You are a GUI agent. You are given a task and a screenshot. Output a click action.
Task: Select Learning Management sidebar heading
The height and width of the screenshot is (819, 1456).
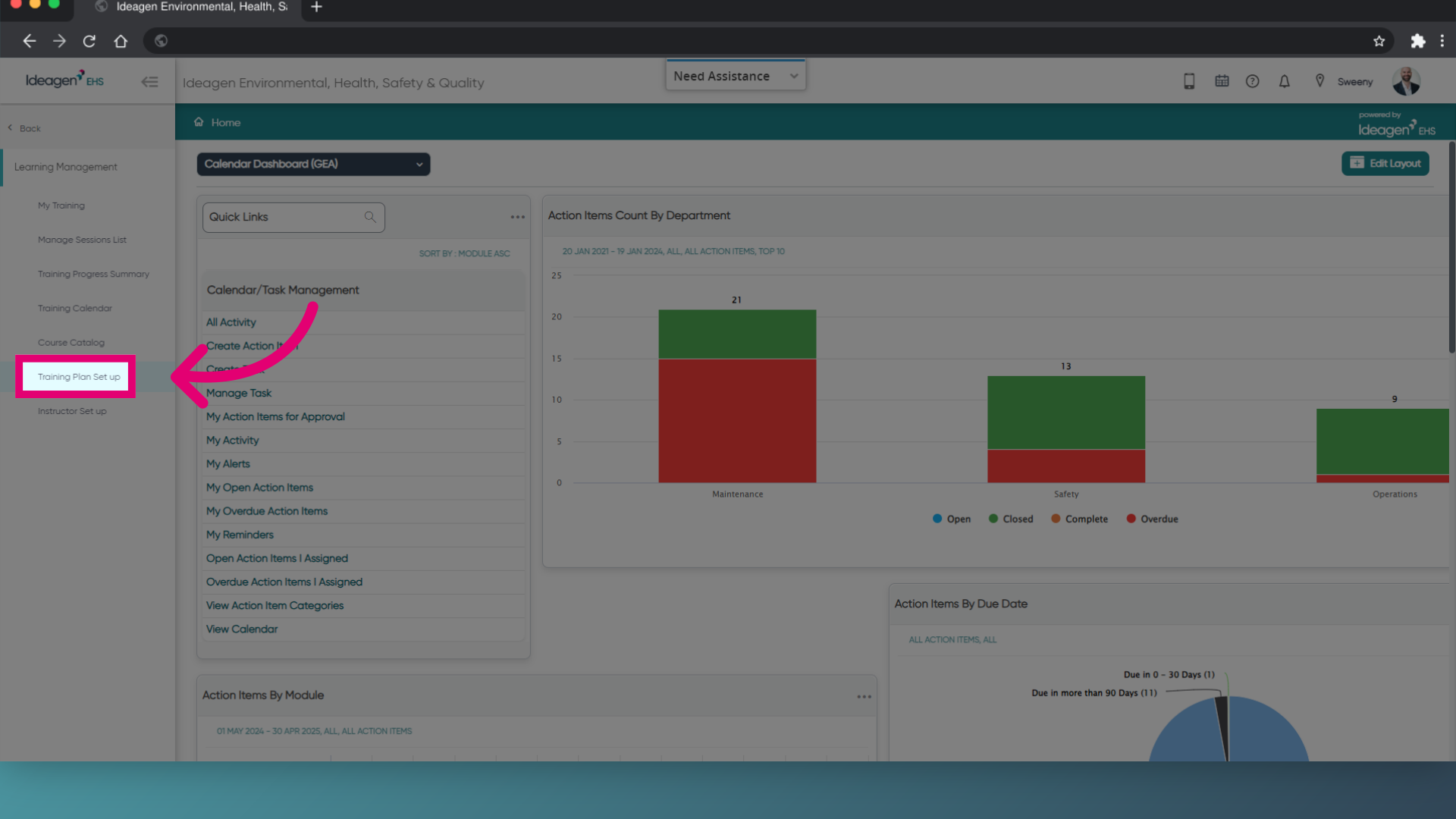tap(66, 167)
